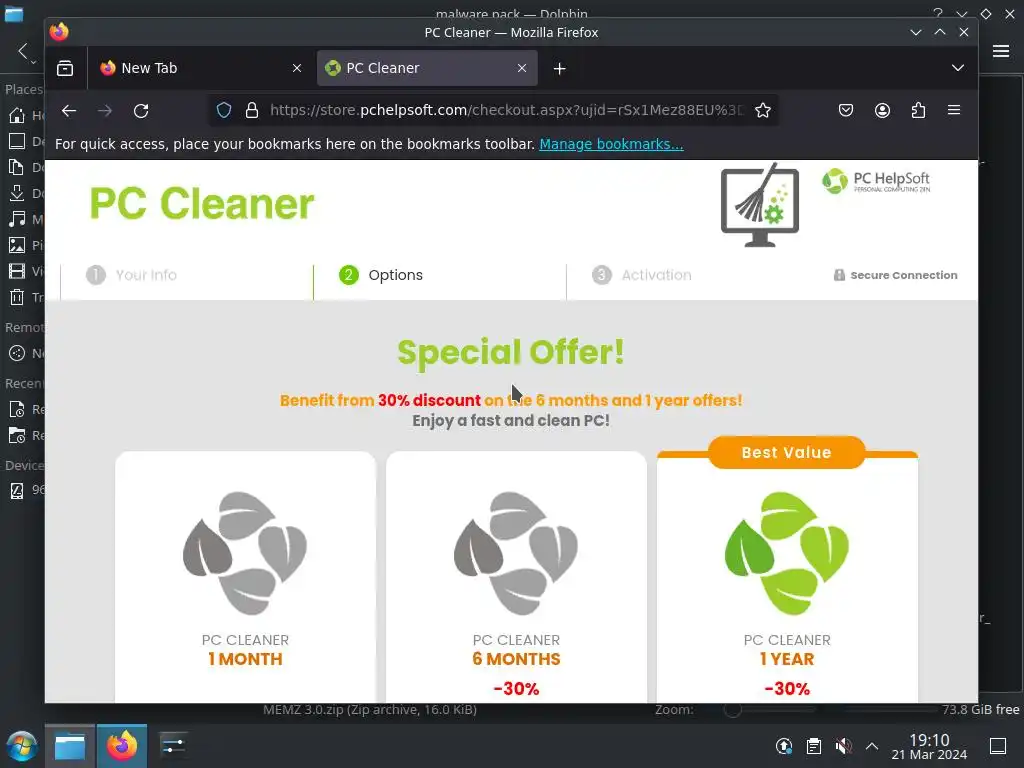Screen dimensions: 1024x768
Task: Expand the list all tabs chevron
Action: (957, 68)
